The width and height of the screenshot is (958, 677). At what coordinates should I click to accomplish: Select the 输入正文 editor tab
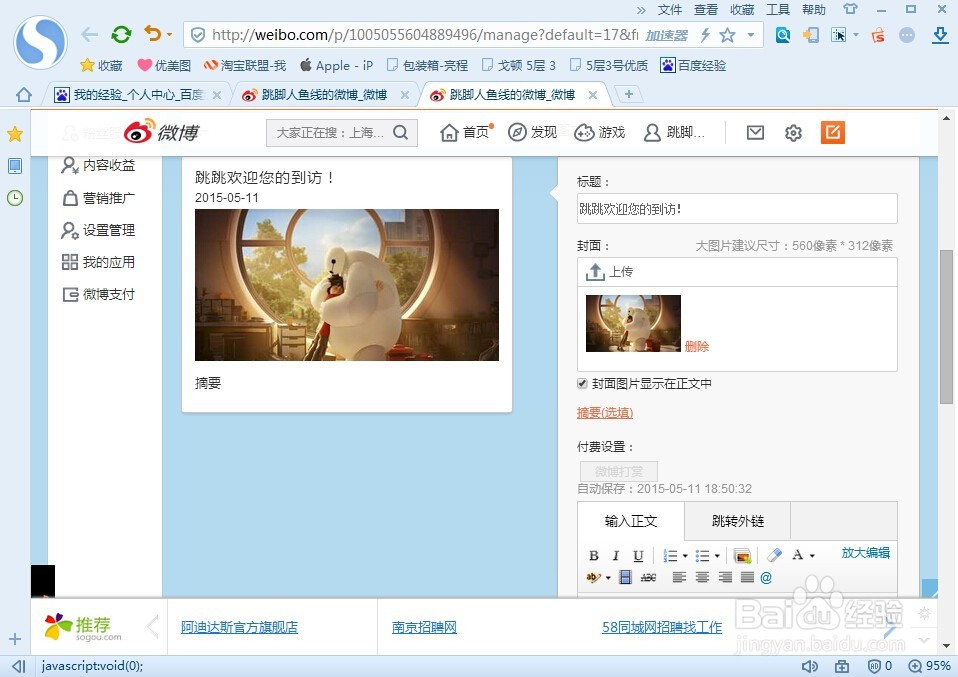point(631,521)
